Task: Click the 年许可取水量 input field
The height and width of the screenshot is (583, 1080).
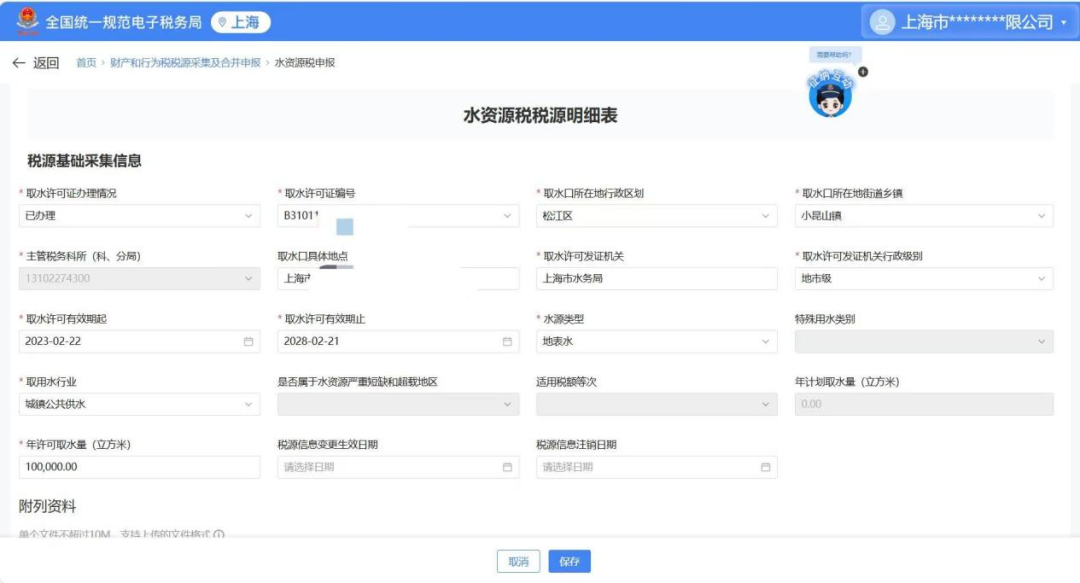Action: coord(140,467)
